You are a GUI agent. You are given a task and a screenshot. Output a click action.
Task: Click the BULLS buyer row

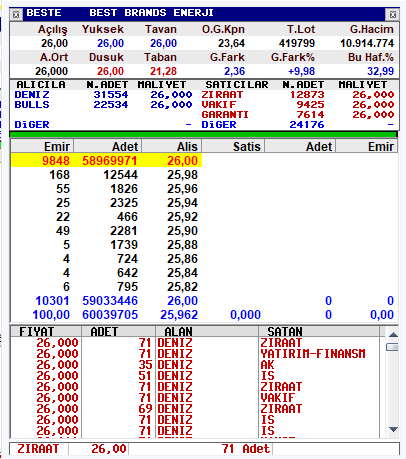point(103,105)
